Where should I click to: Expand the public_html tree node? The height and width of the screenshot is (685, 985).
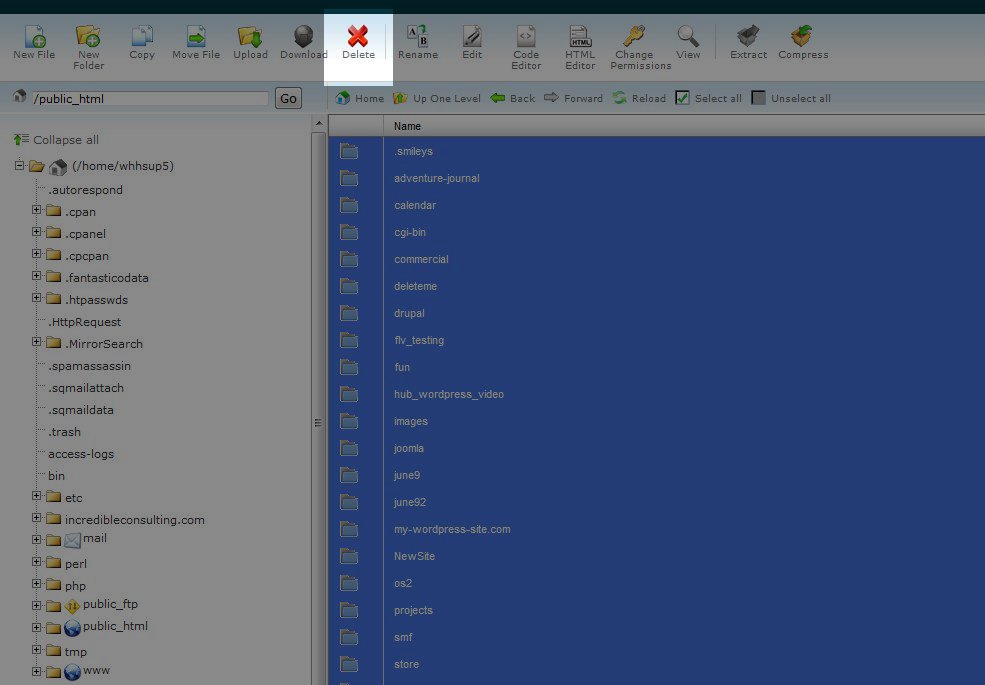pos(37,628)
